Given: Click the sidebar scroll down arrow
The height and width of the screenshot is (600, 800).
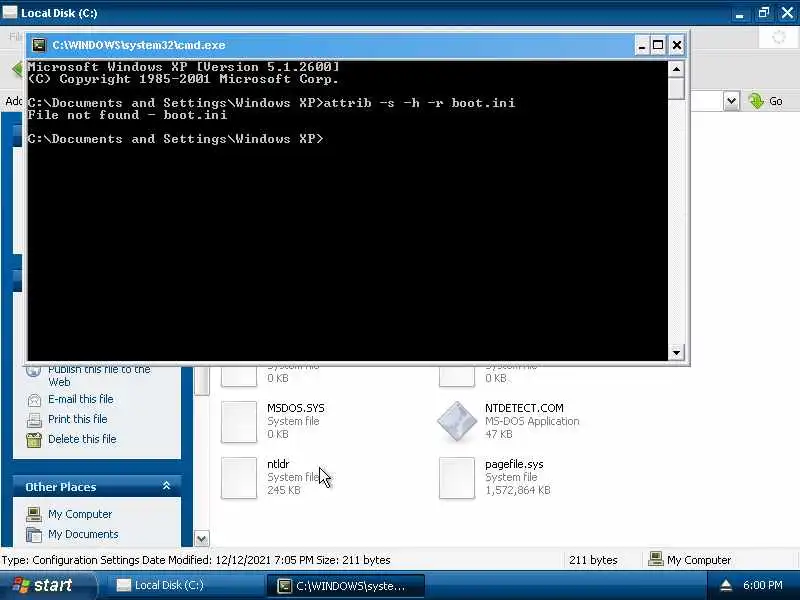Looking at the screenshot, I should point(202,538).
